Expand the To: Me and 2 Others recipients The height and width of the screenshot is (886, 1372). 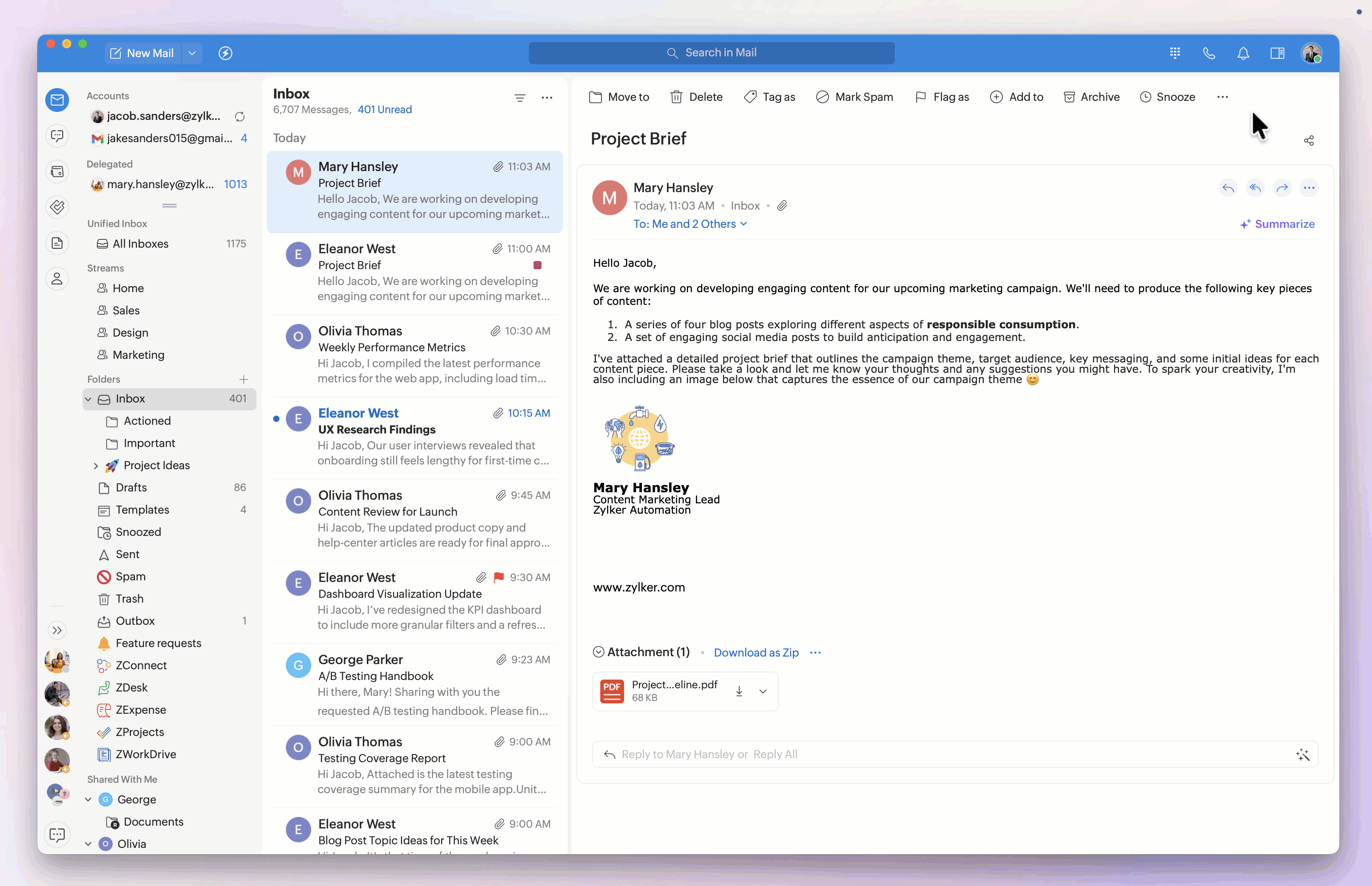click(689, 224)
